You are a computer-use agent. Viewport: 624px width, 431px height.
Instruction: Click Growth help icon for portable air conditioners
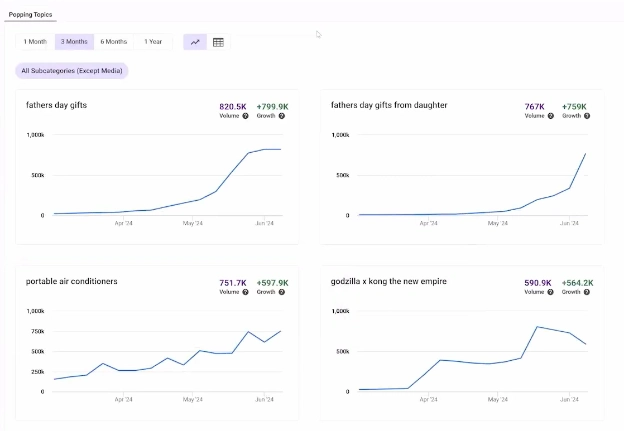282,293
